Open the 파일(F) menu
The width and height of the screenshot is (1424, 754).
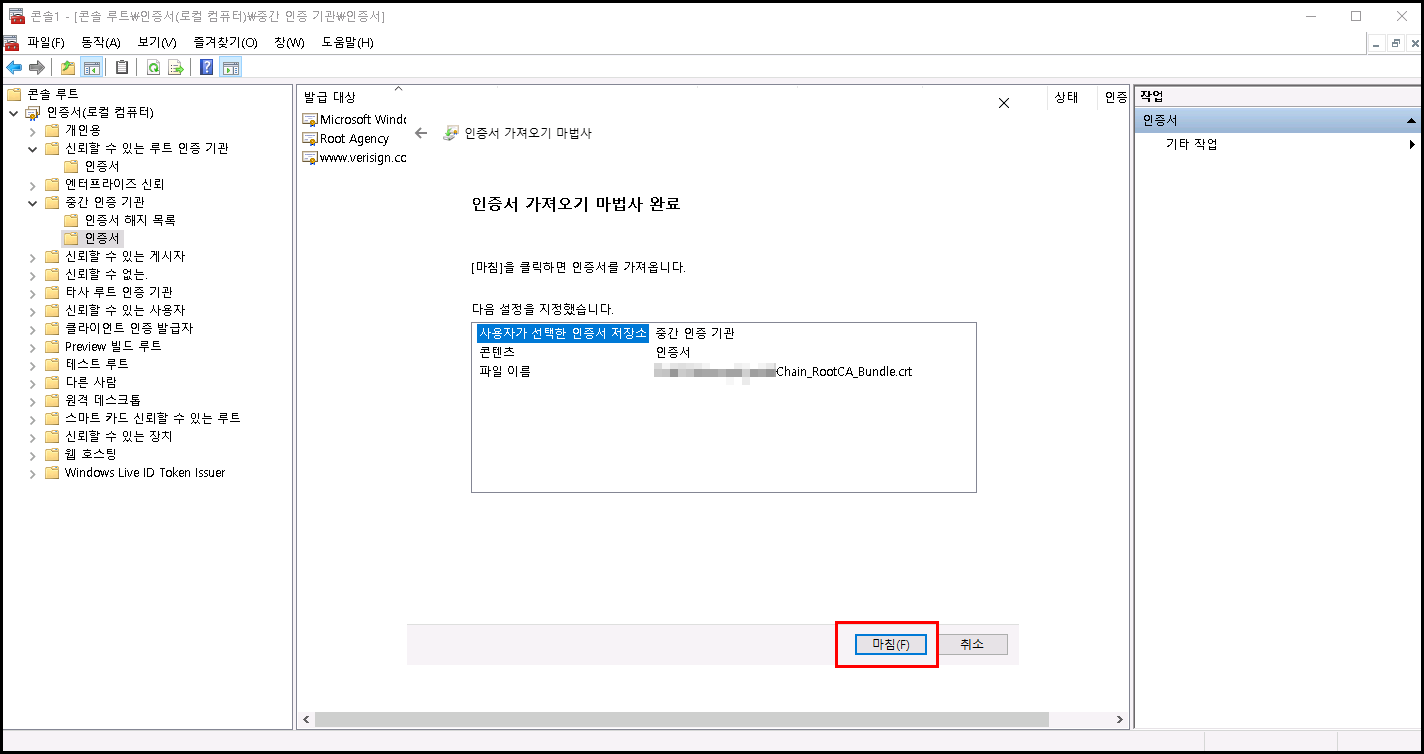(x=46, y=42)
